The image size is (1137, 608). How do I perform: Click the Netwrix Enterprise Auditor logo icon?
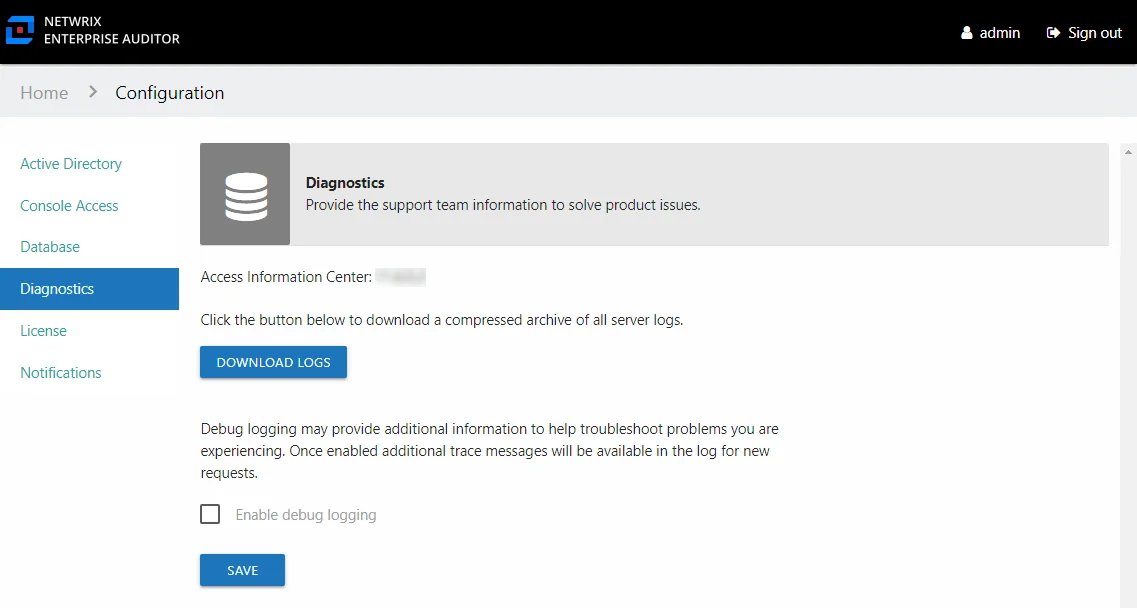click(x=20, y=30)
